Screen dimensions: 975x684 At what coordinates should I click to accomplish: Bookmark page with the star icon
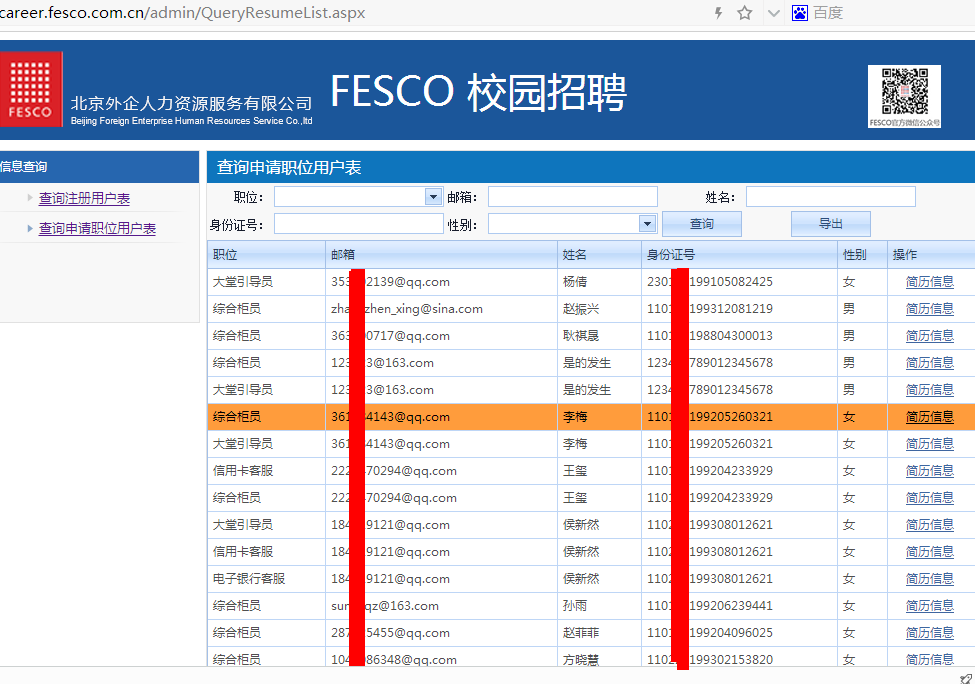[744, 13]
